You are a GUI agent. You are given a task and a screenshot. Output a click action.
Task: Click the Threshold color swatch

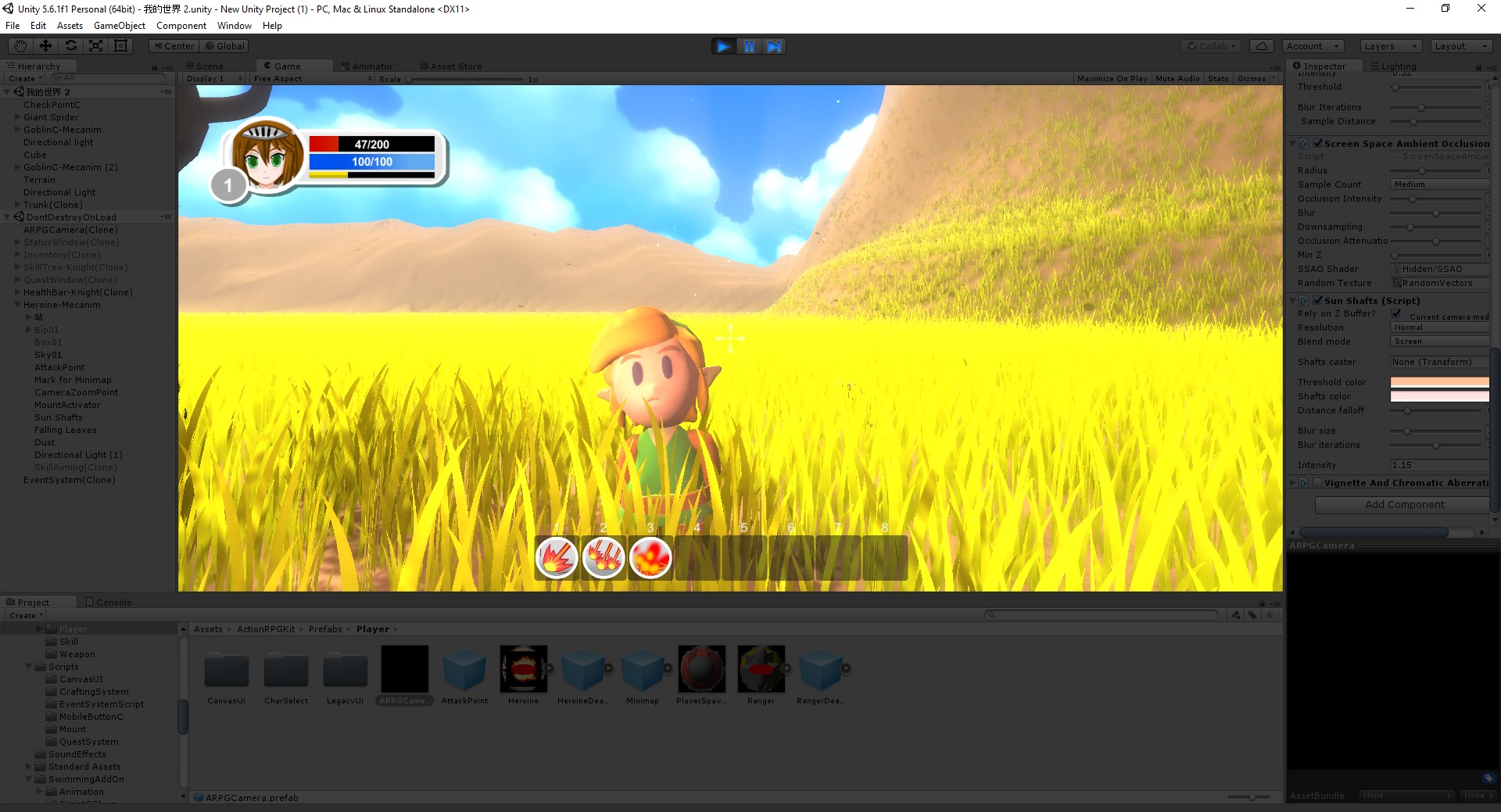point(1439,382)
